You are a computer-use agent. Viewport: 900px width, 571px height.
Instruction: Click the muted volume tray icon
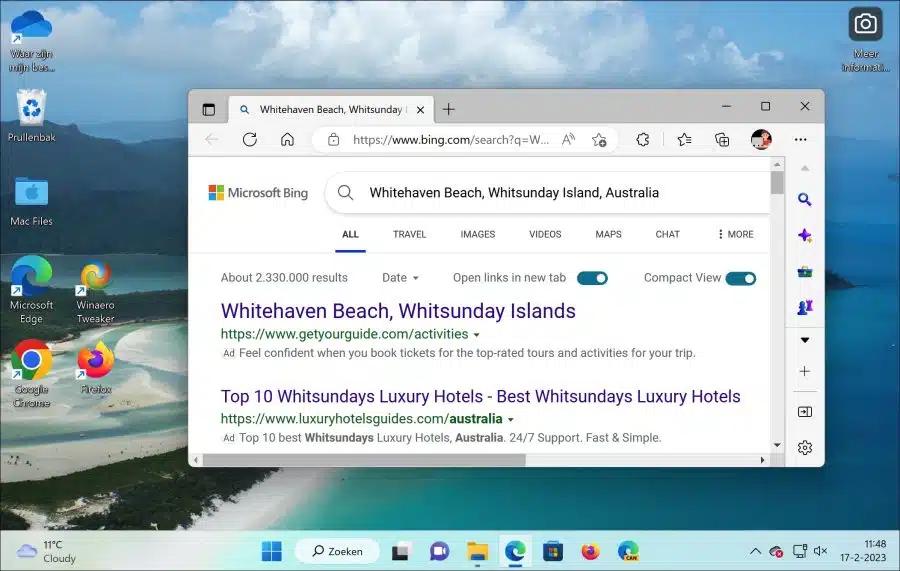pyautogui.click(x=820, y=551)
